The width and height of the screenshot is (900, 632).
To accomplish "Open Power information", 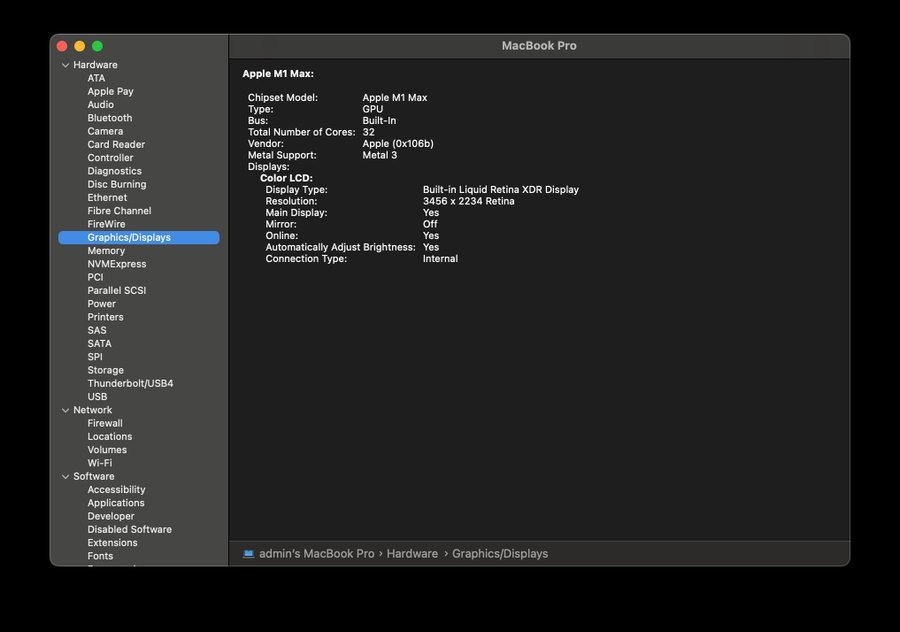I will point(102,304).
